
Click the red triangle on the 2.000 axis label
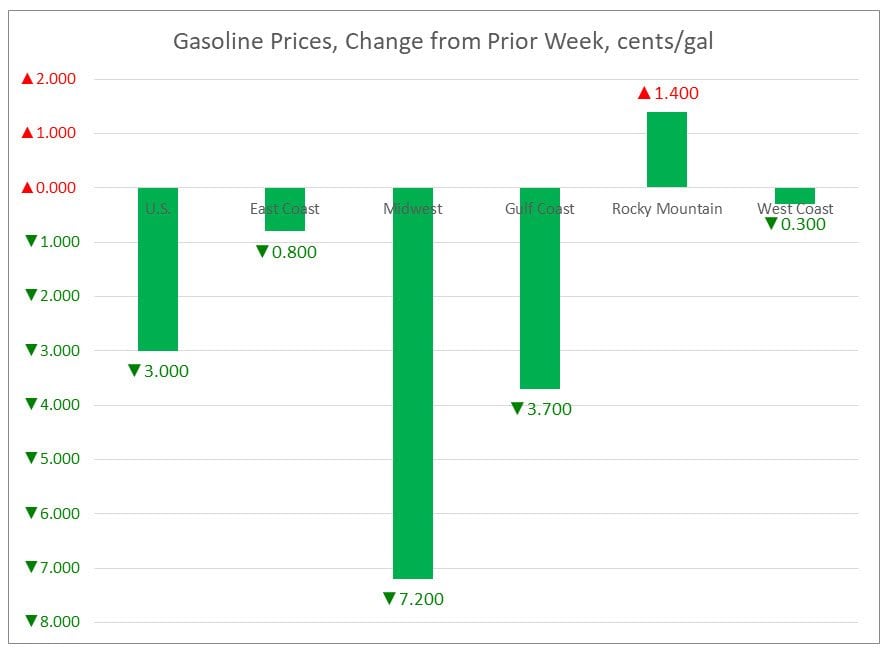pyautogui.click(x=28, y=79)
